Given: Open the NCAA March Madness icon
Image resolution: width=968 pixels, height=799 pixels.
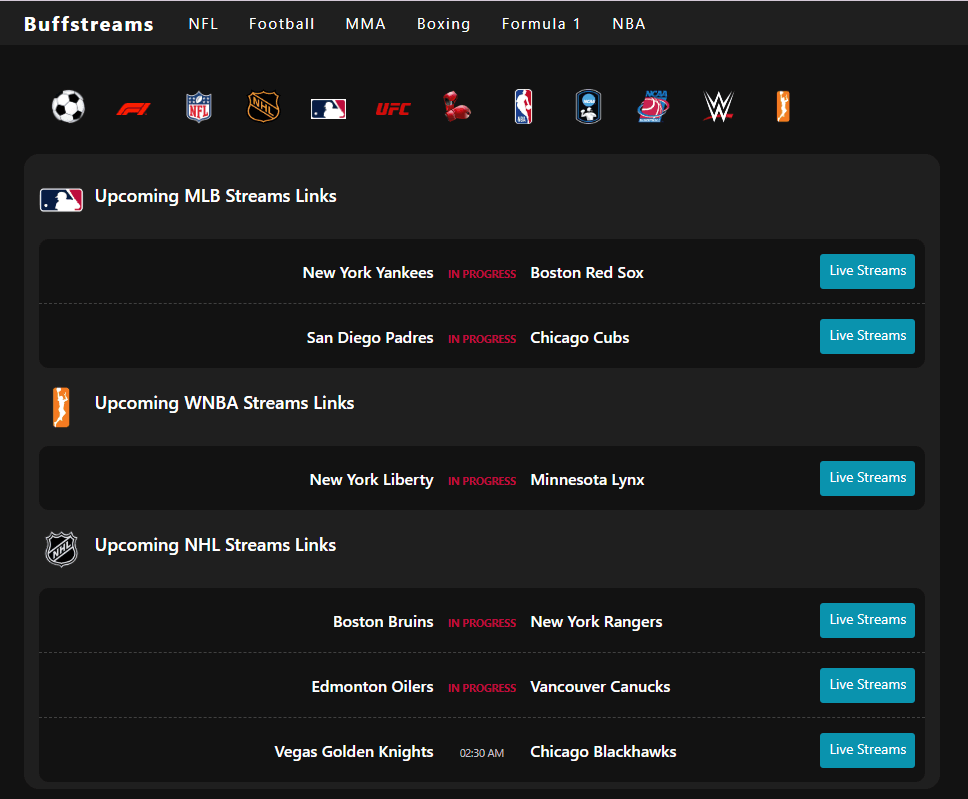Looking at the screenshot, I should 588,107.
